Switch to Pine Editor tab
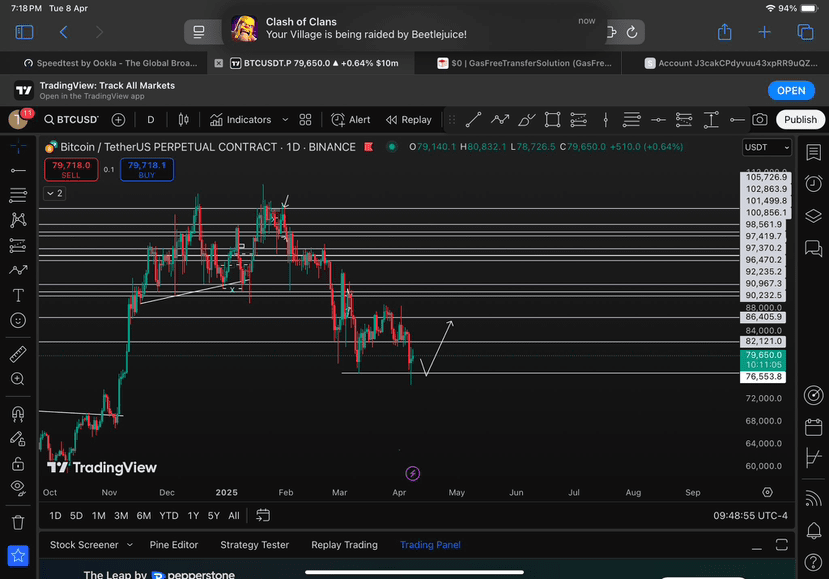 click(x=173, y=545)
